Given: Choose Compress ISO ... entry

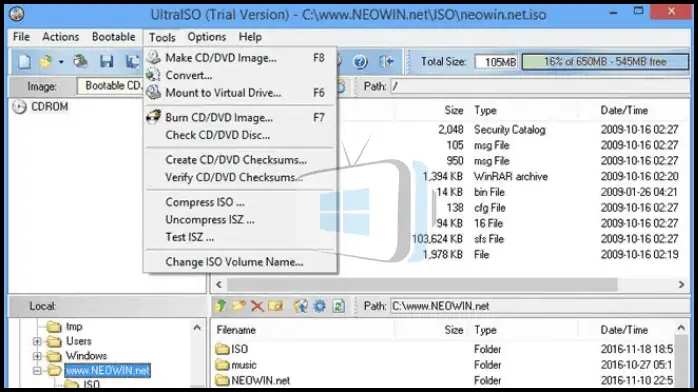Looking at the screenshot, I should click(240, 202).
